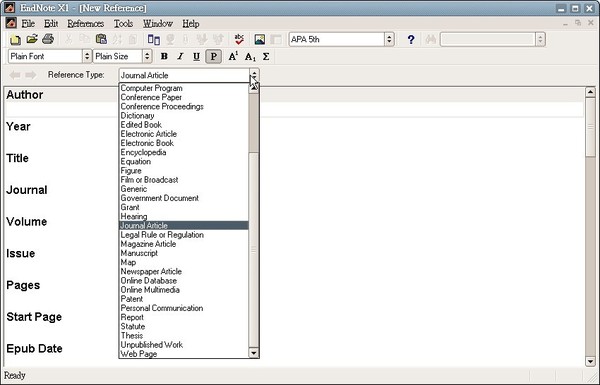
Task: Apply bold formatting
Action: pos(164,57)
